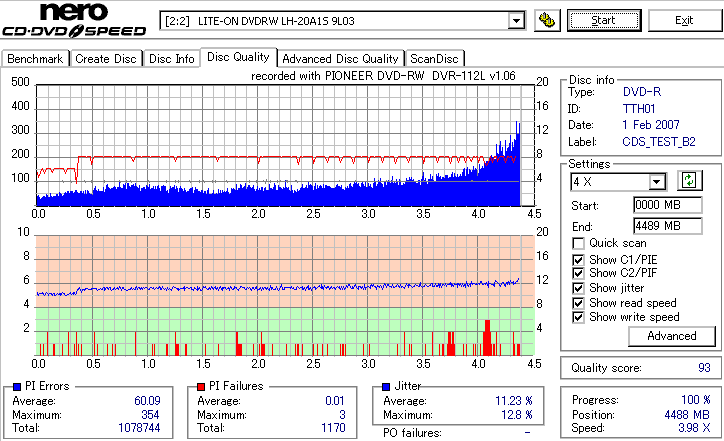Disable Show write speed checkbox
This screenshot has width=724, height=441.
(x=578, y=317)
